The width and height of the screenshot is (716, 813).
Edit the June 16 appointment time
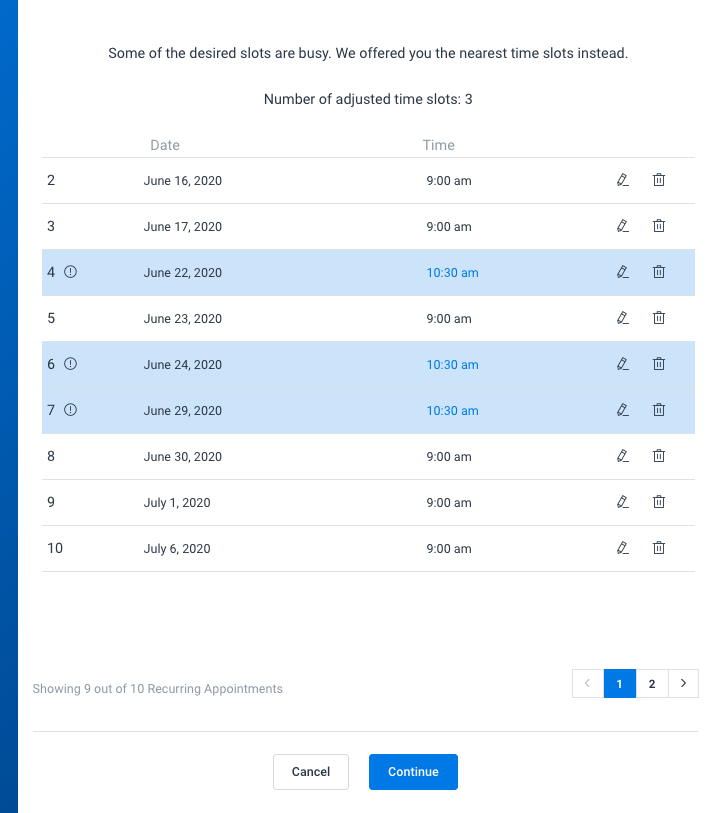tap(622, 180)
